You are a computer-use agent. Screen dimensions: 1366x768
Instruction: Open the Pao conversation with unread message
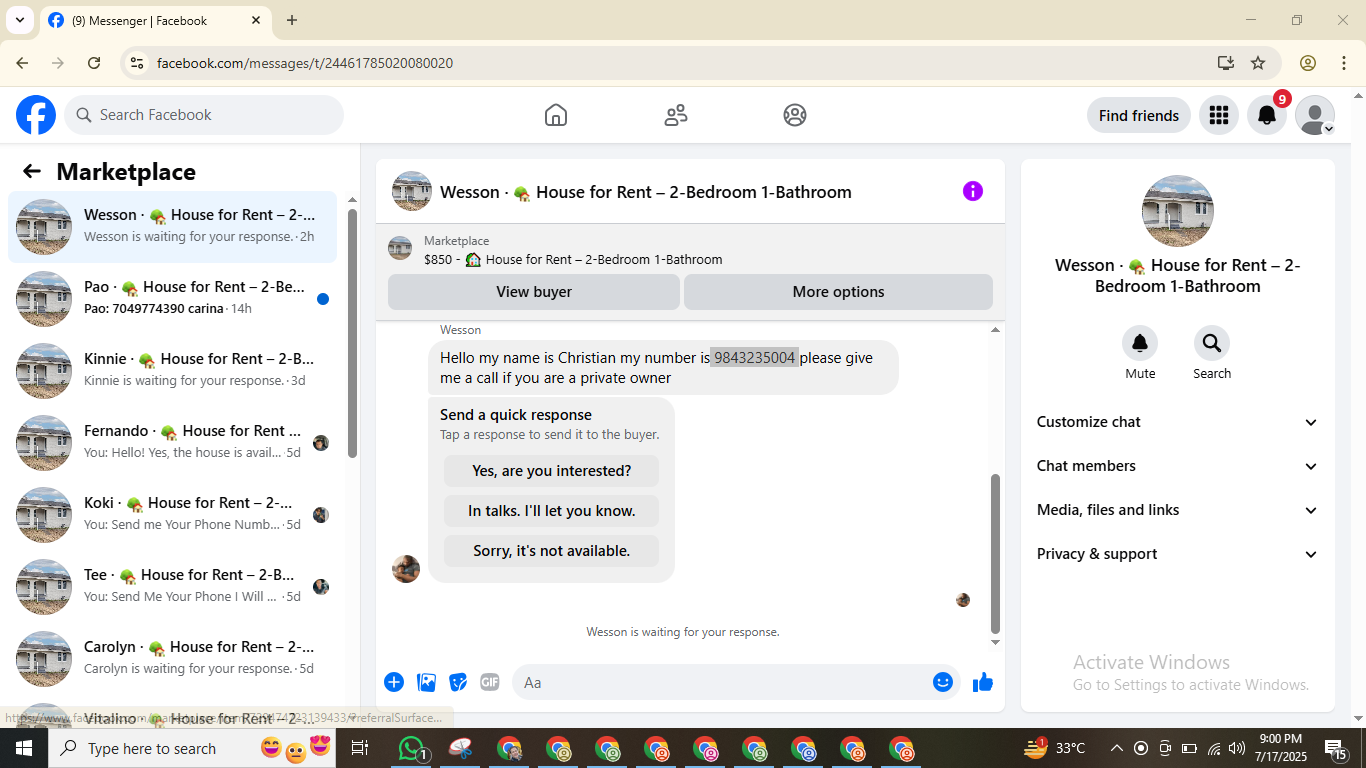point(172,299)
